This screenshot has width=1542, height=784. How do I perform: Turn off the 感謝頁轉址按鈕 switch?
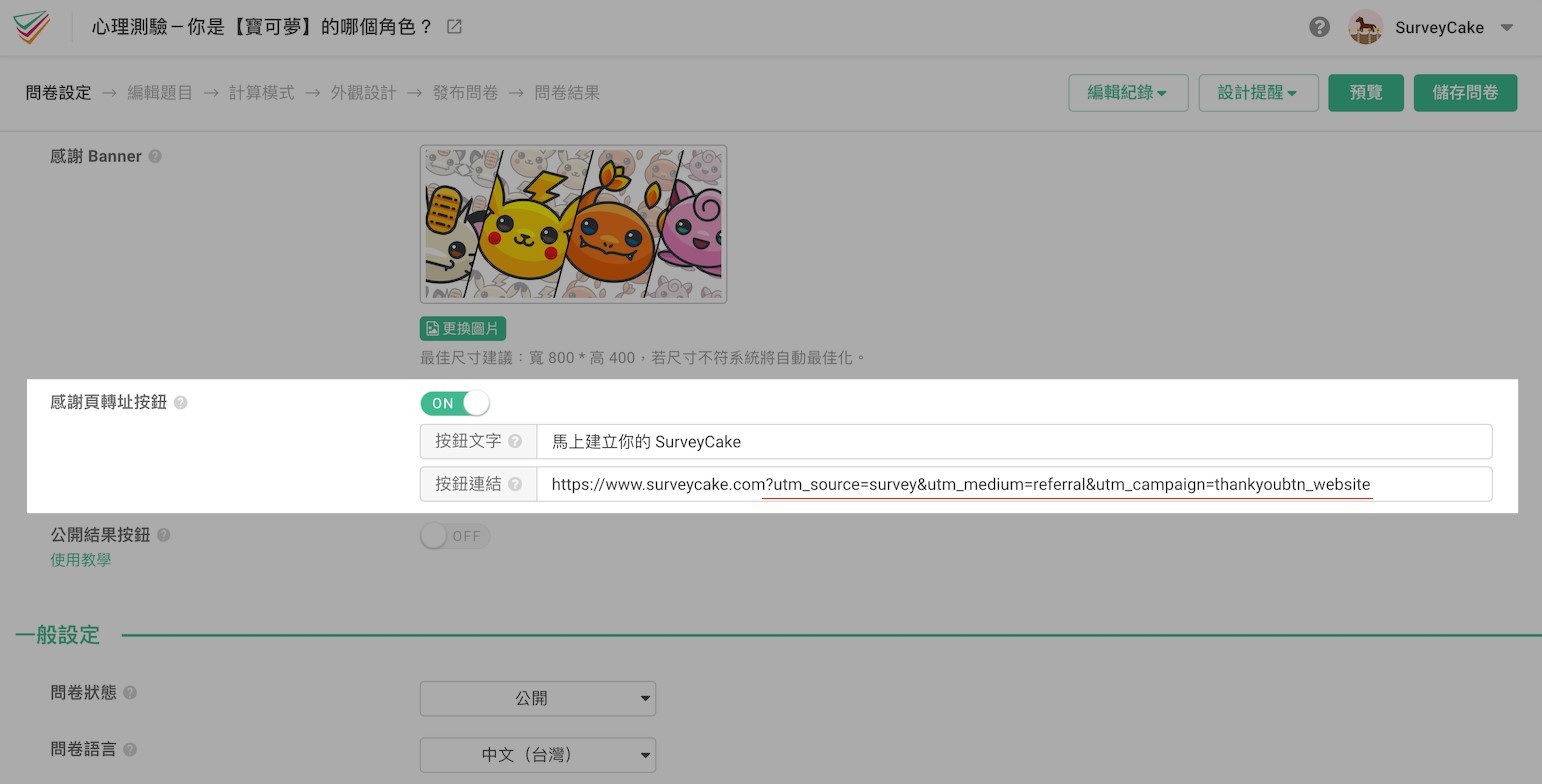(455, 403)
